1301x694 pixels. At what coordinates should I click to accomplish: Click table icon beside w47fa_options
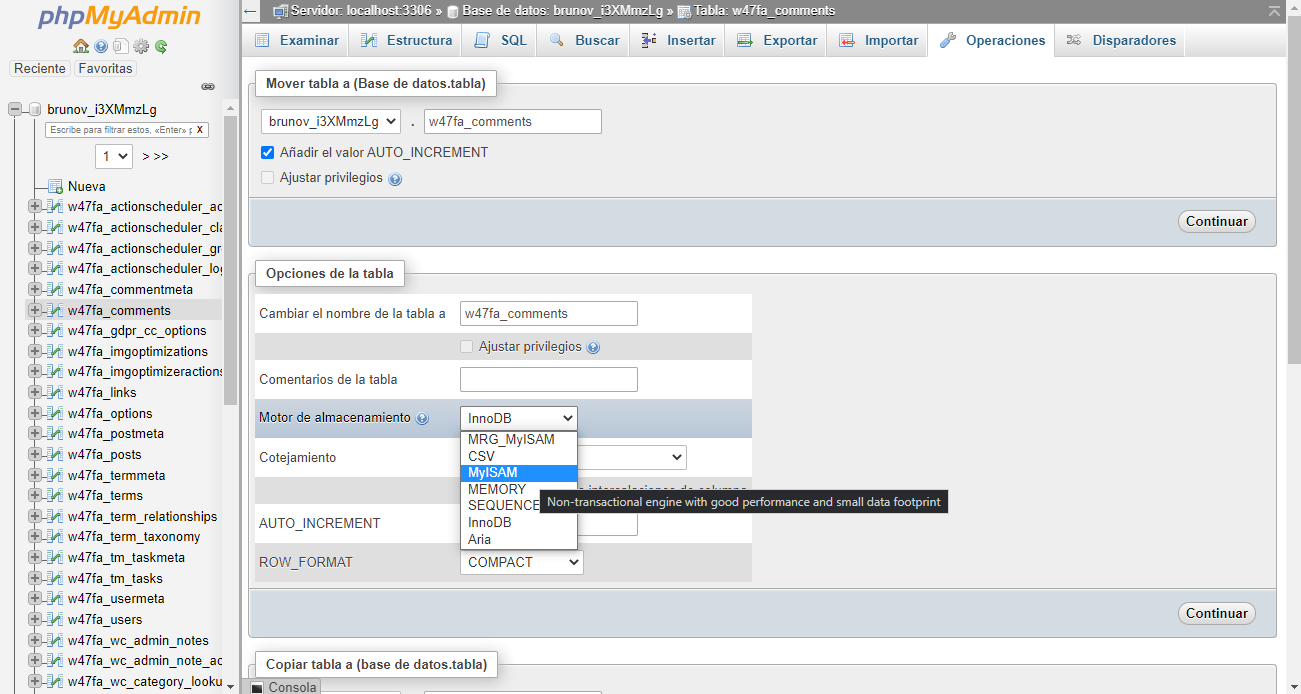pos(56,413)
